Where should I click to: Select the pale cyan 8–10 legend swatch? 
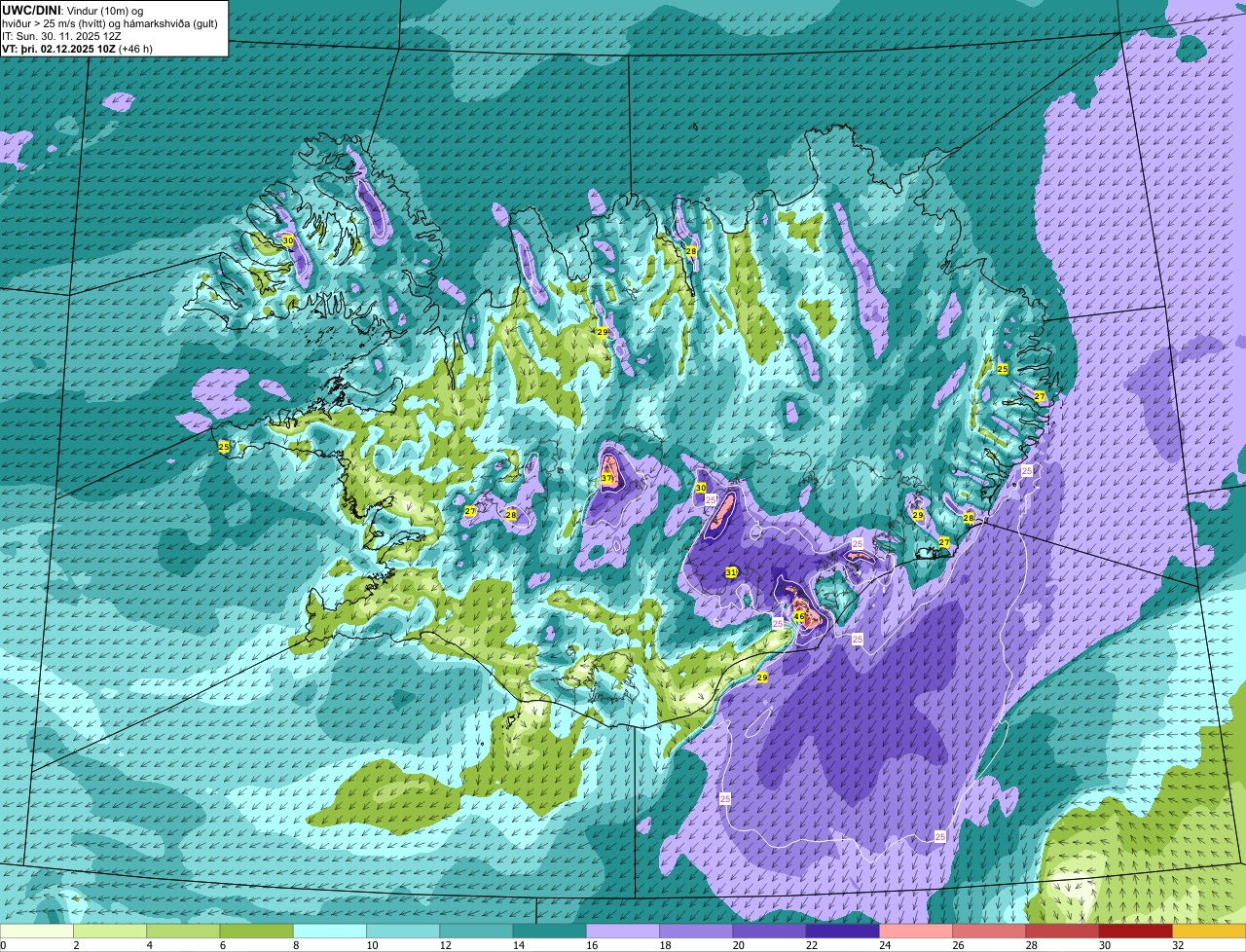[x=330, y=931]
